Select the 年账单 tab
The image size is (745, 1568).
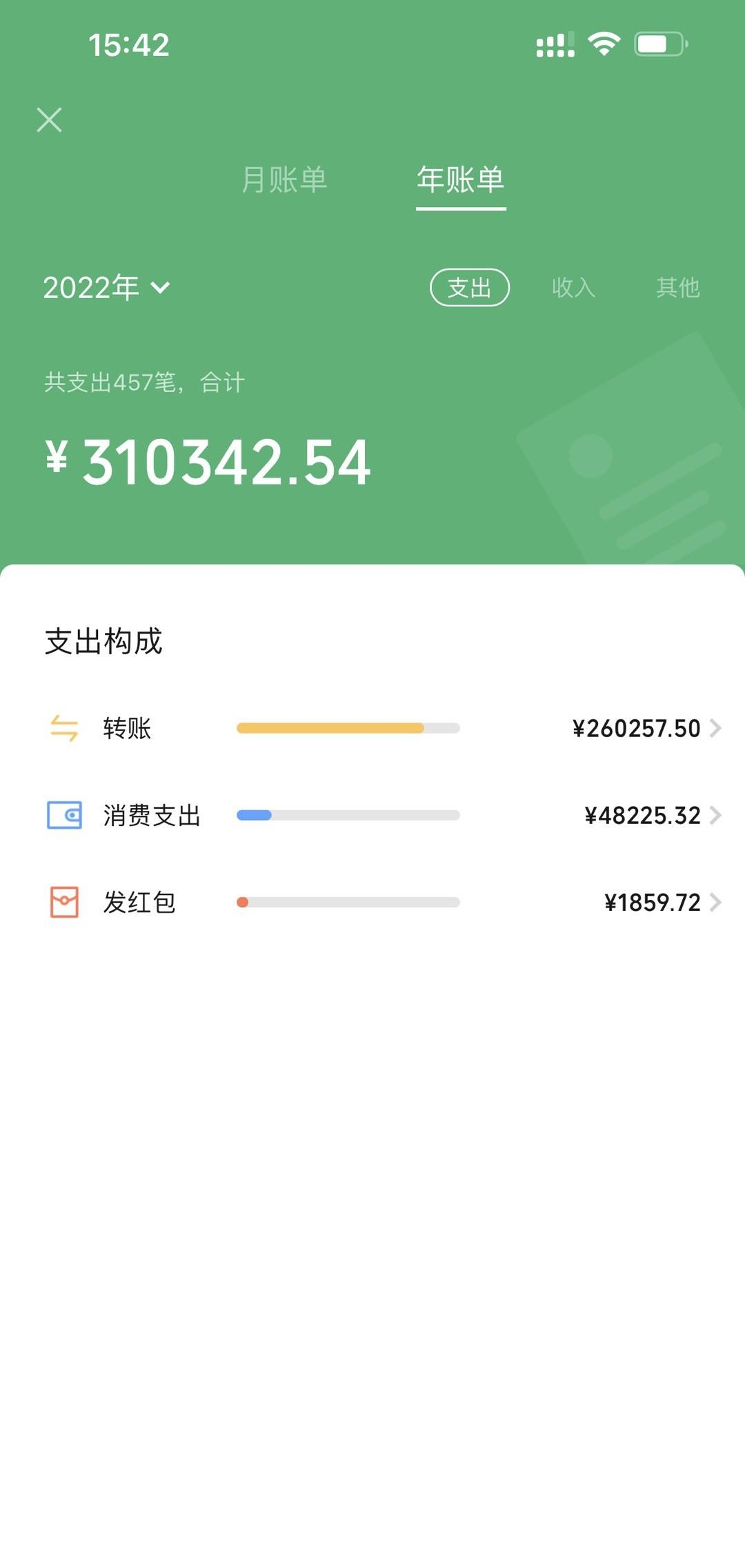click(x=461, y=179)
